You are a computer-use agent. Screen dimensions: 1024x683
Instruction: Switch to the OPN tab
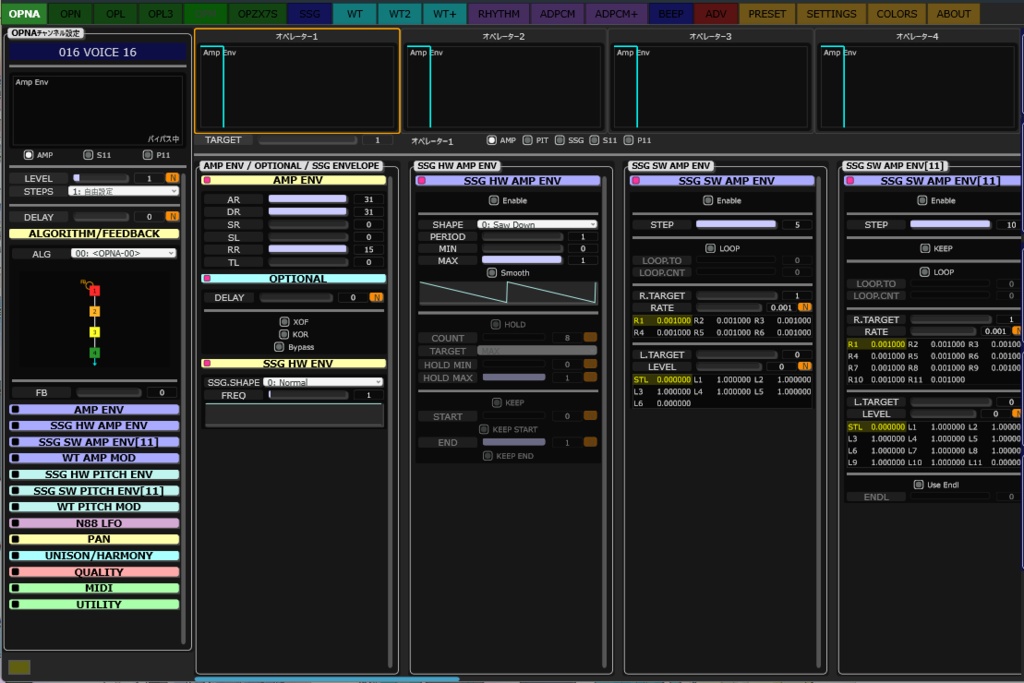(x=71, y=13)
